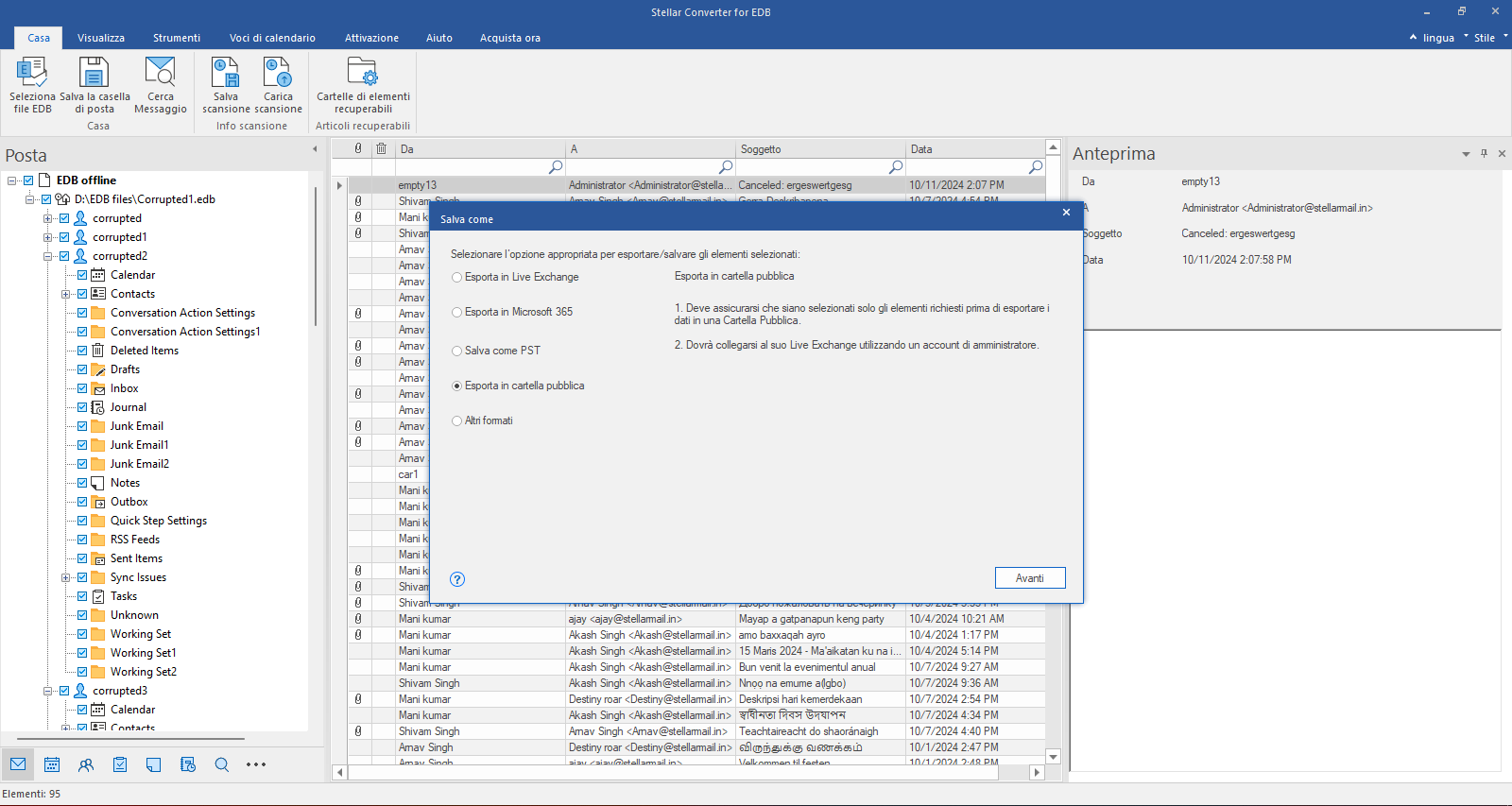The image size is (1512, 806).
Task: Collapse the Posta pane arrow
Action: [315, 149]
